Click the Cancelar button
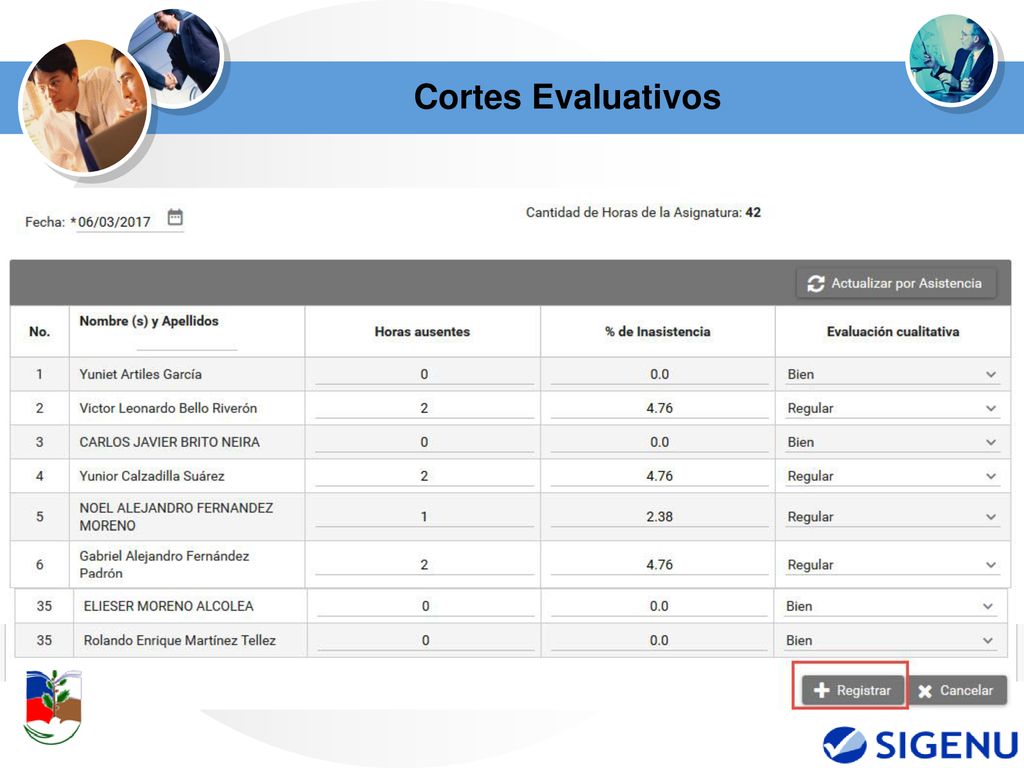 [956, 690]
